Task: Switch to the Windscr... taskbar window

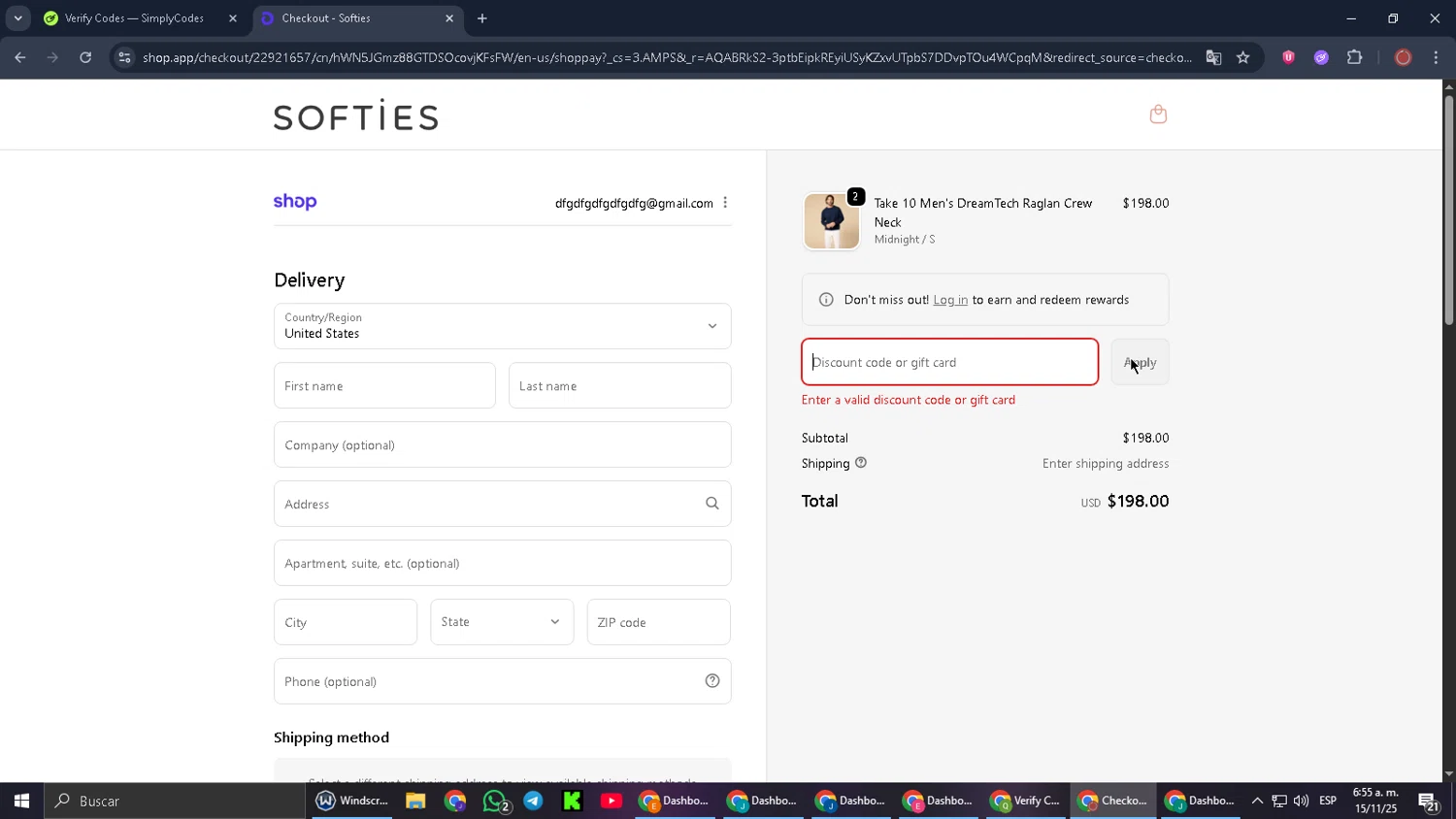Action: point(352,801)
